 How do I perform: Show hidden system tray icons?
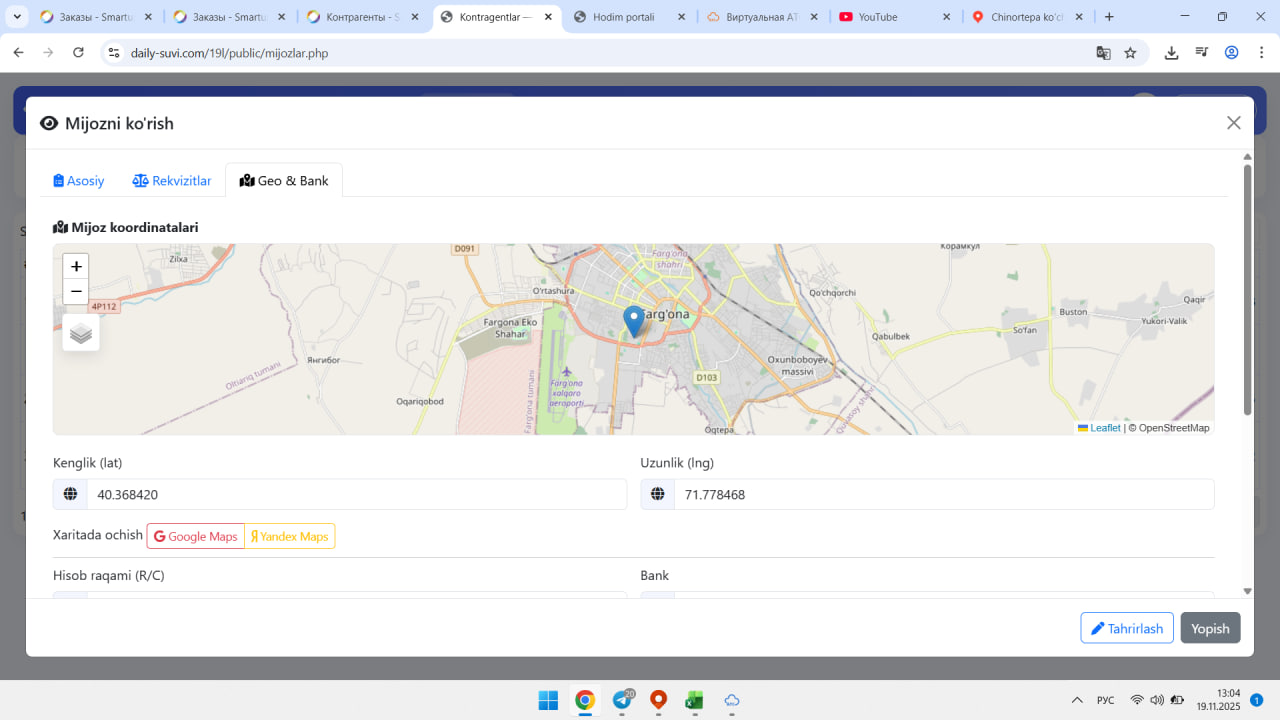pos(1077,700)
